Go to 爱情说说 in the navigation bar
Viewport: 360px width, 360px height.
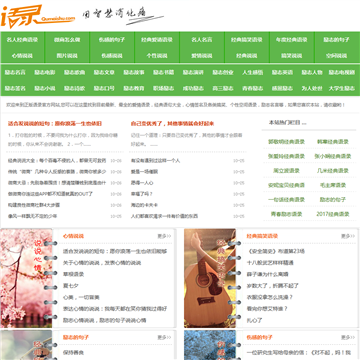[202, 56]
